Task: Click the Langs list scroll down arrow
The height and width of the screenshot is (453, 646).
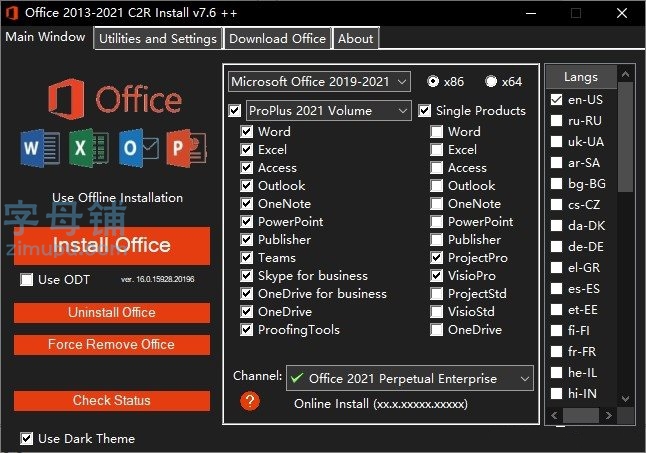Action: point(625,399)
